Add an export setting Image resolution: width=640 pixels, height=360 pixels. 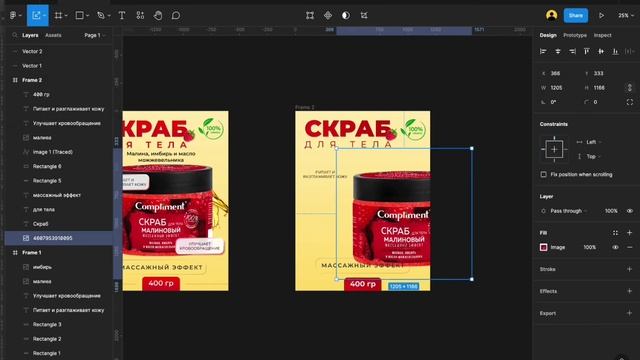(x=629, y=313)
